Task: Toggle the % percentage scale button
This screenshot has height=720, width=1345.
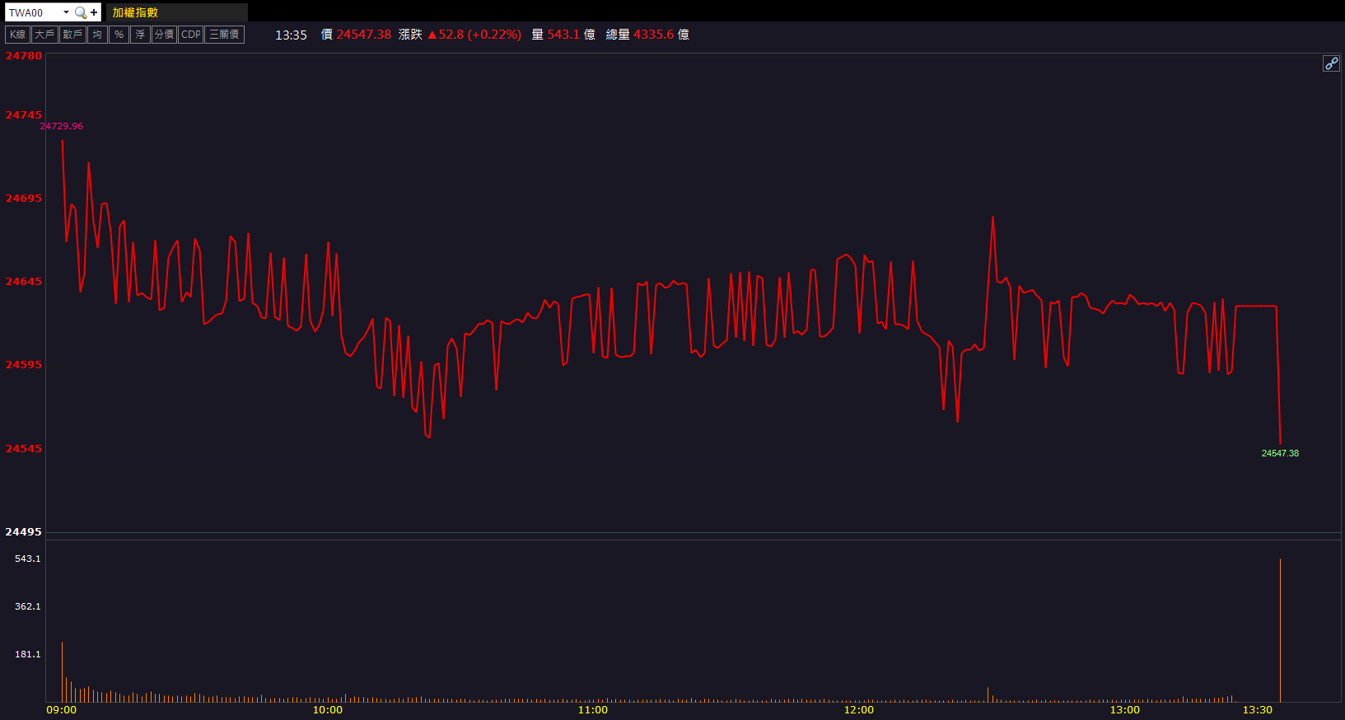Action: click(119, 34)
